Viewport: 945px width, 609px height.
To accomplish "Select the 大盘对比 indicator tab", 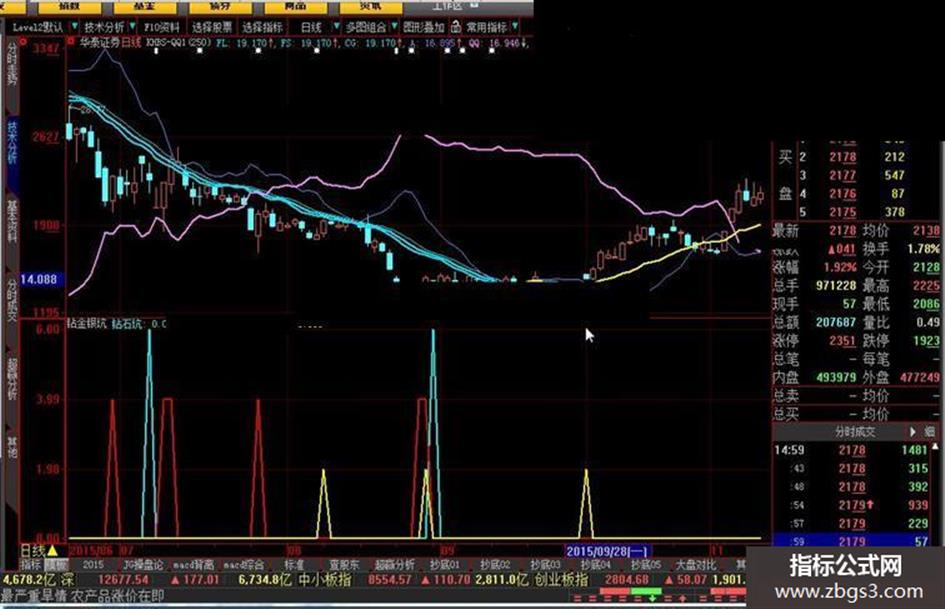I will [x=695, y=565].
